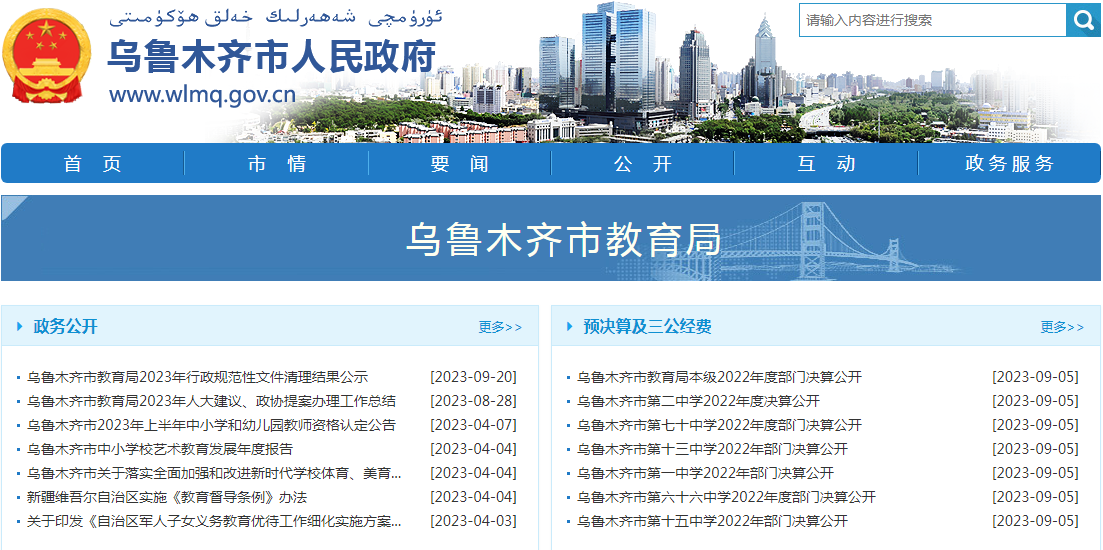Click the 乌鲁木齐市人民政府 site title

pyautogui.click(x=272, y=56)
